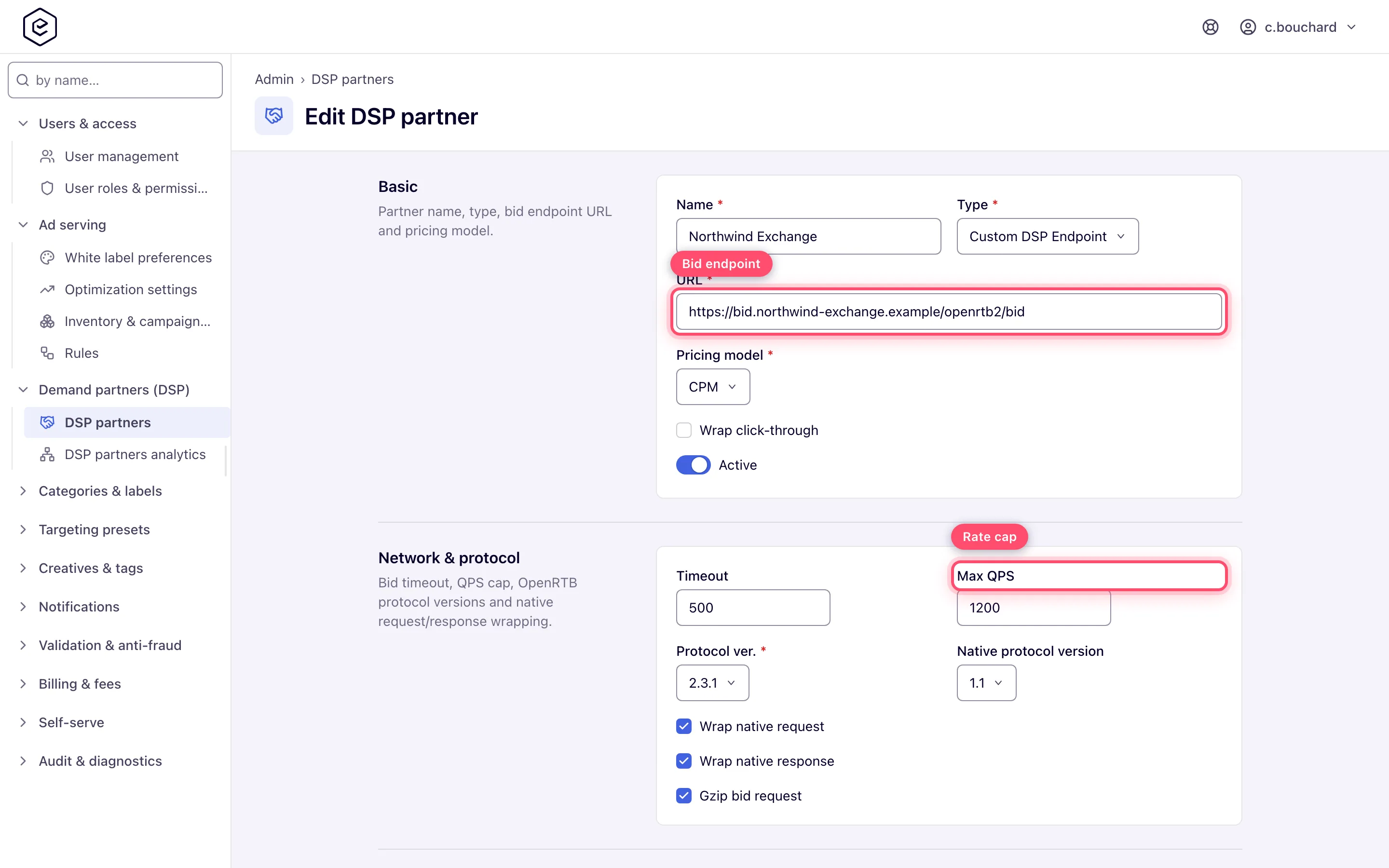Click the trend icon for Optimization settings
Image resolution: width=1389 pixels, height=868 pixels.
[47, 289]
